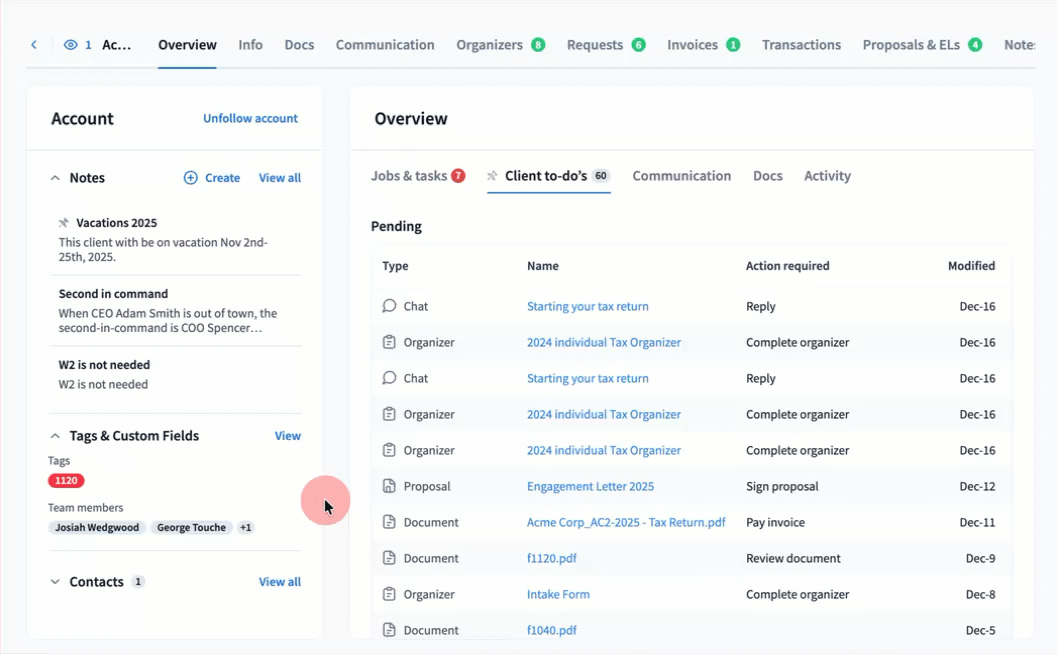
Task: Show more team members via +1 badge
Action: (x=246, y=528)
